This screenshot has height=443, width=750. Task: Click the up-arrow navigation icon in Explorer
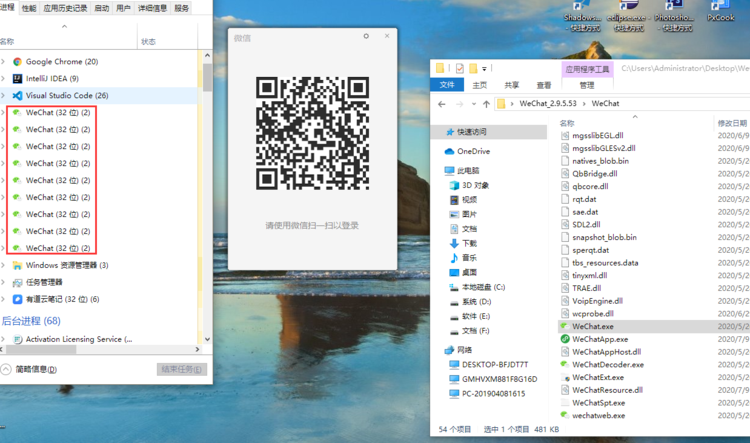click(x=486, y=103)
